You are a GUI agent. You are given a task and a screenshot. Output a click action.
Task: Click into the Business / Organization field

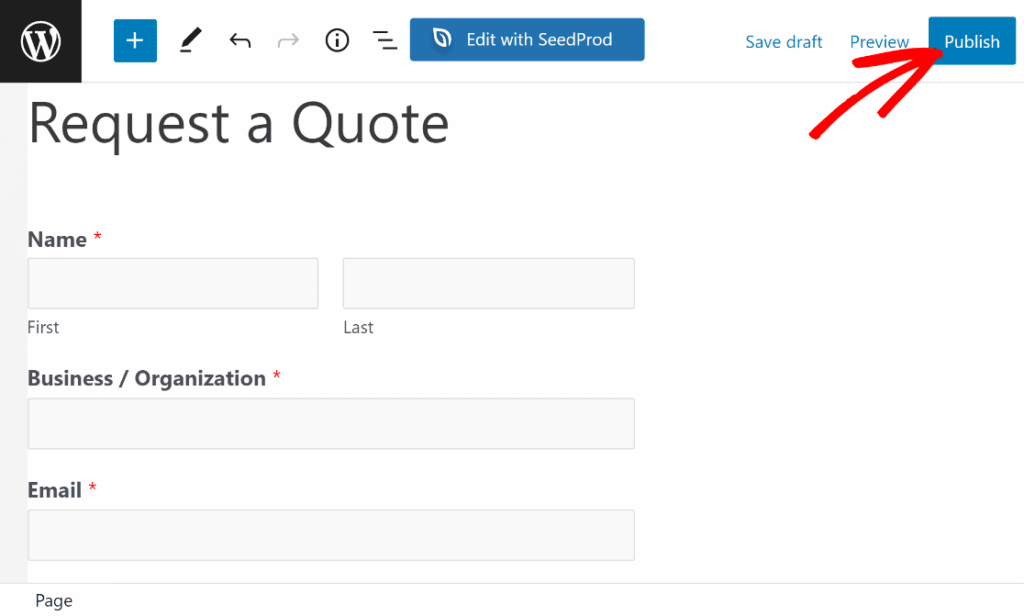coord(331,424)
